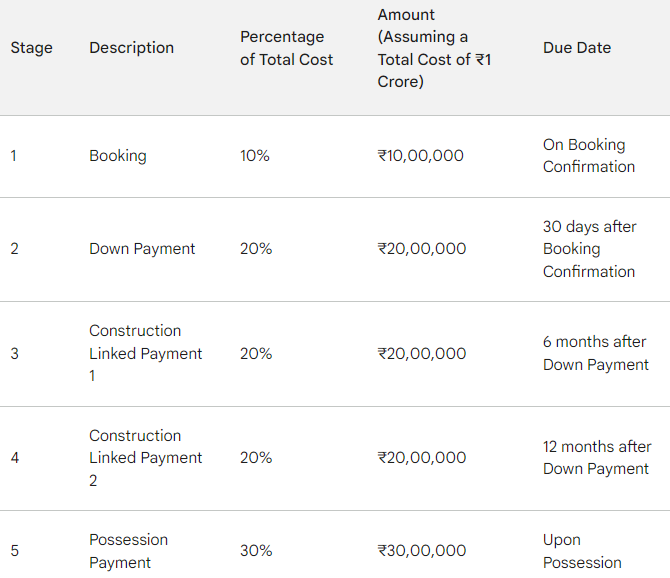Click the ₹20,00,000 amount for stage 2
Screen dimensions: 670x578
[x=422, y=249]
